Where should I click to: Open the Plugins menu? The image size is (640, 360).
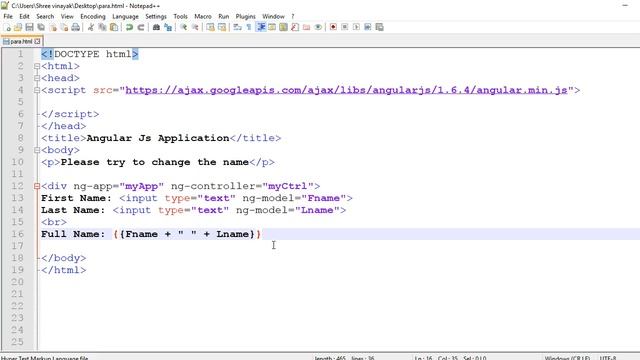click(245, 16)
